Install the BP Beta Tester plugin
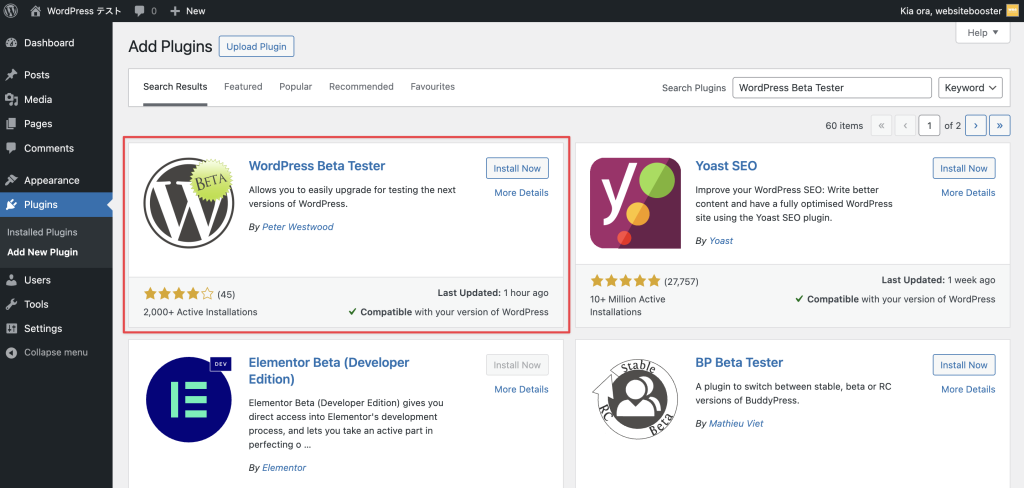Image resolution: width=1024 pixels, height=488 pixels. pyautogui.click(x=964, y=365)
